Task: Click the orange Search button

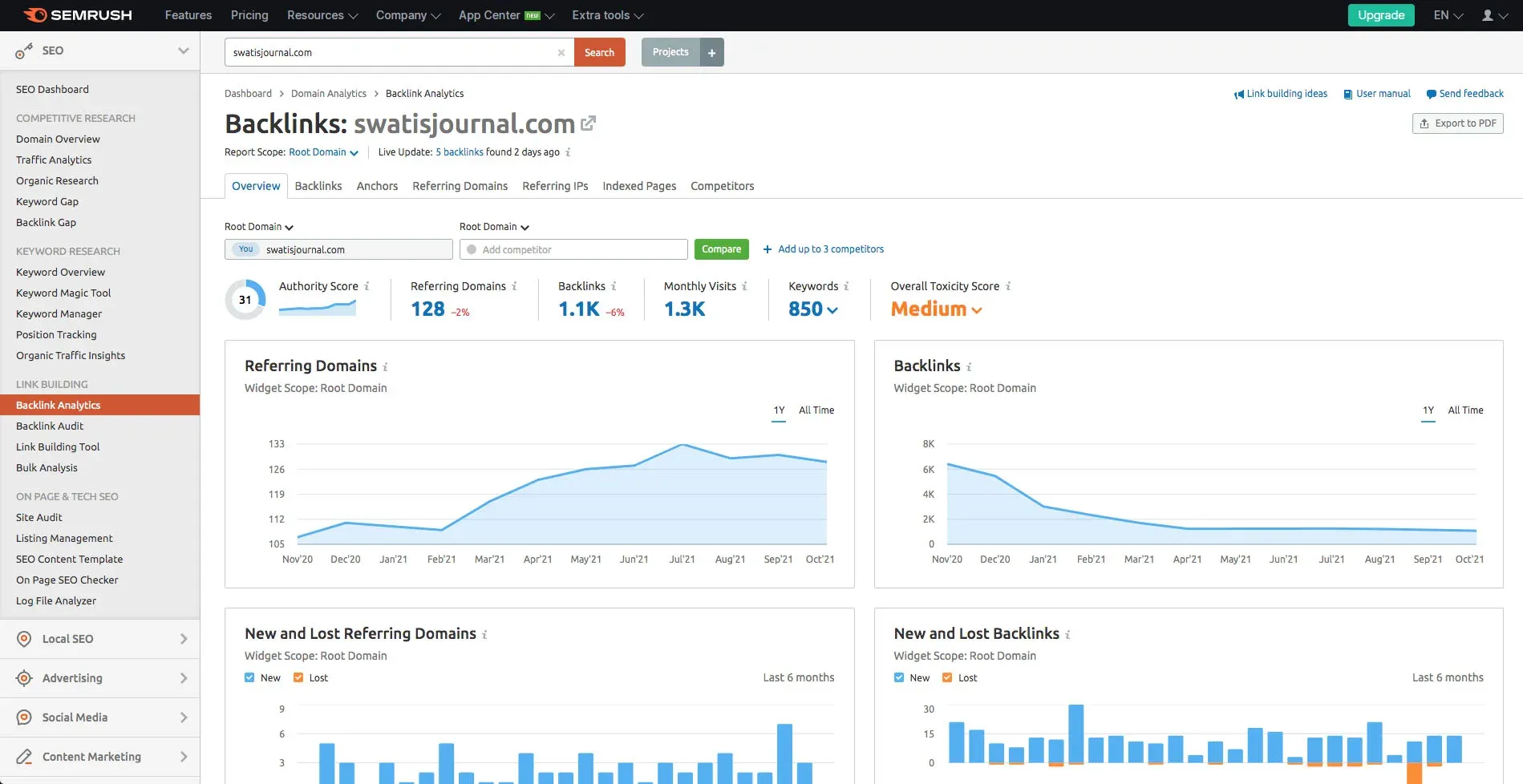Action: coord(599,53)
